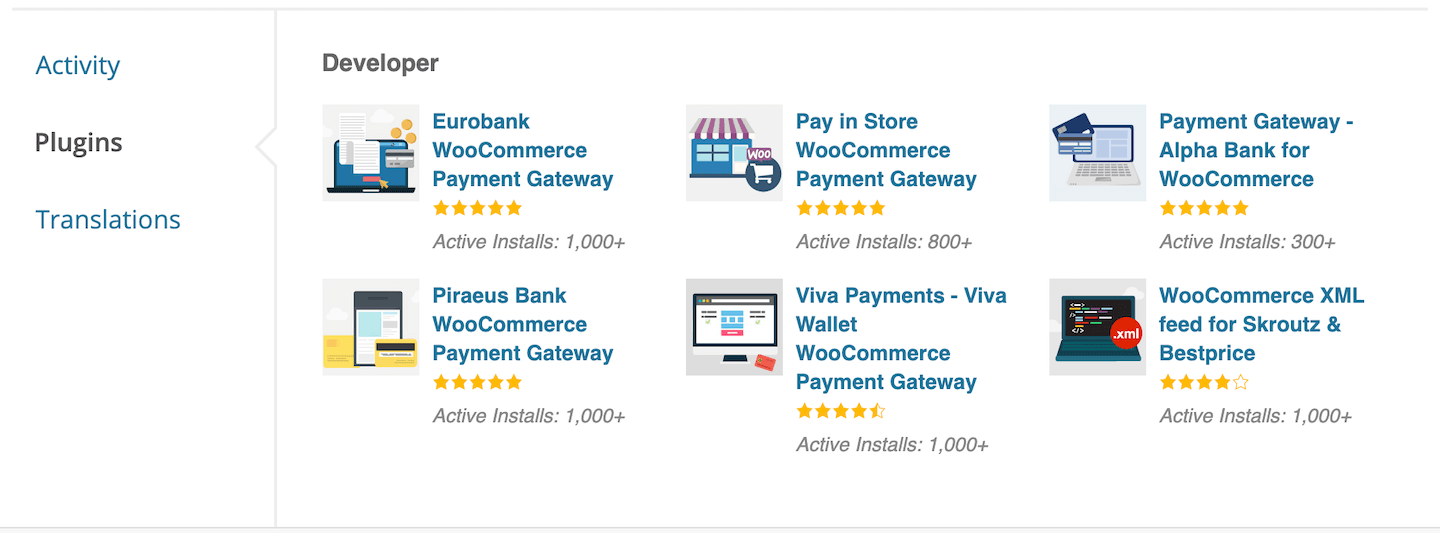Click the Alpha Bank laptop card icon
This screenshot has height=533, width=1440.
click(x=1098, y=153)
